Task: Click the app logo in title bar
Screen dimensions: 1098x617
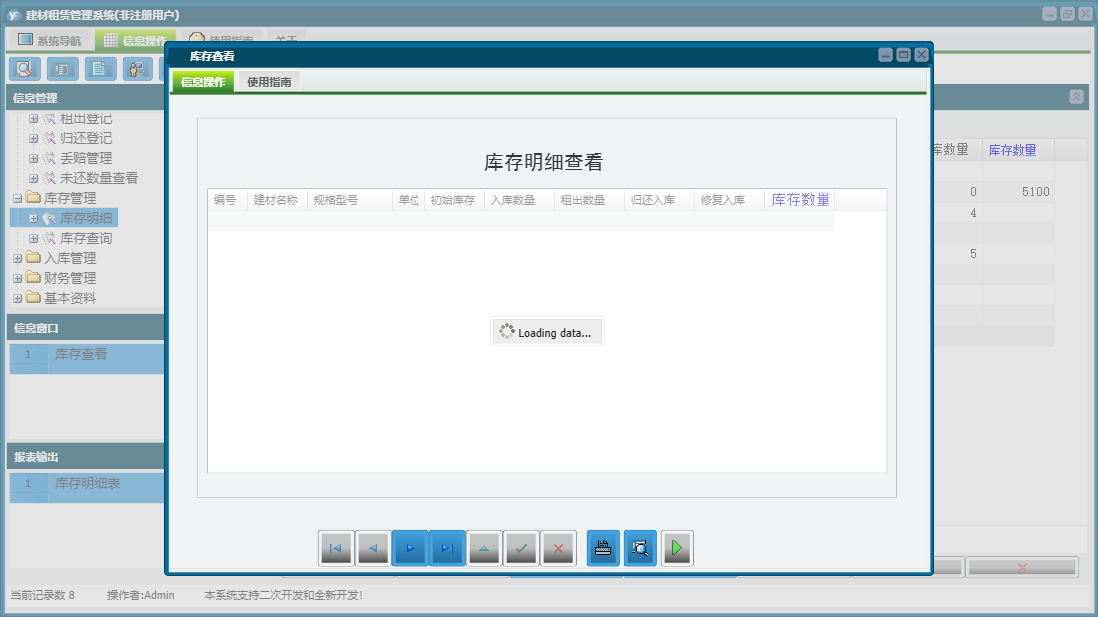Action: [x=13, y=15]
